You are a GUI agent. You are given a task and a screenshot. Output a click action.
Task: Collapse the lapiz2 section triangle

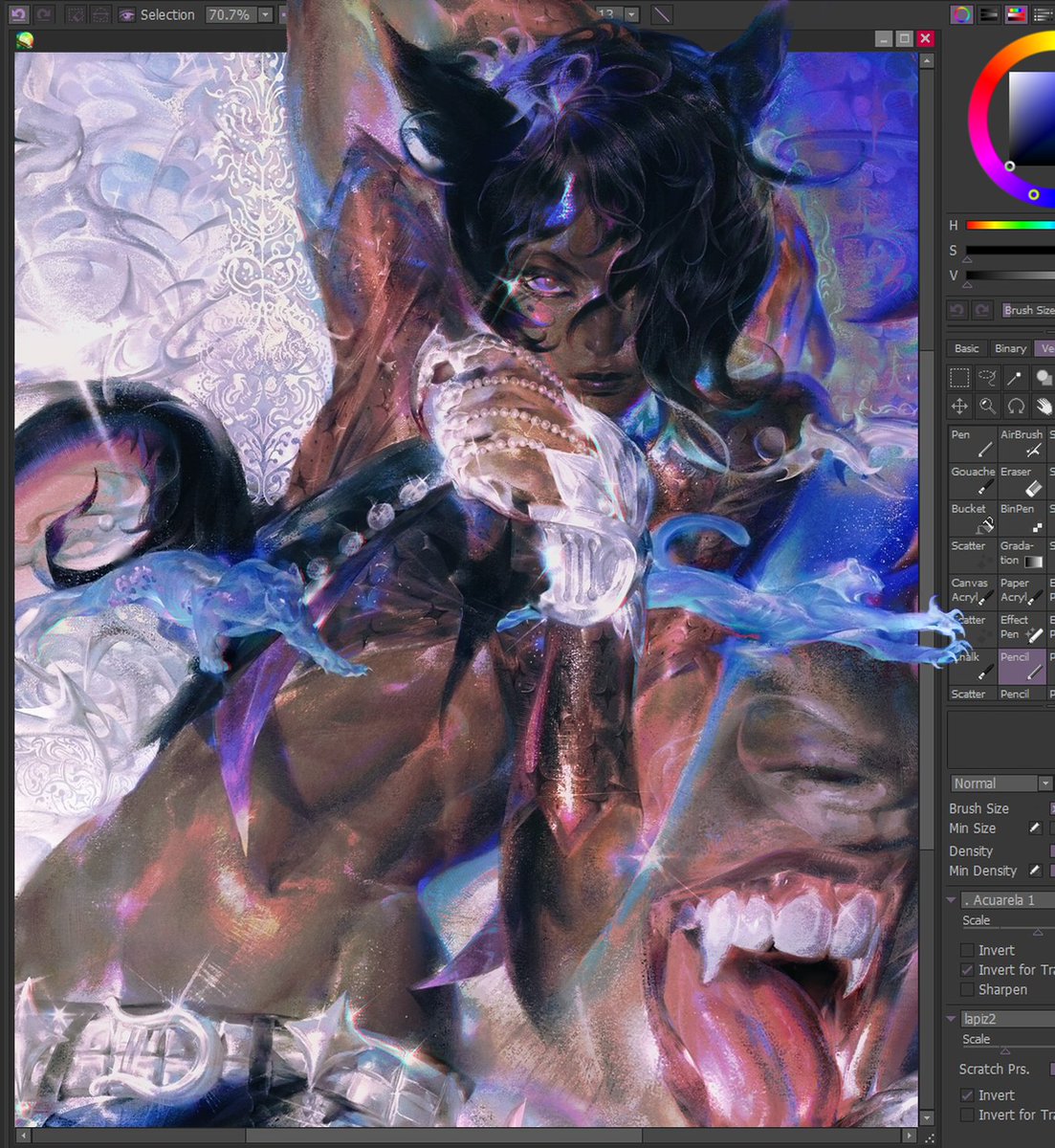pos(951,1020)
